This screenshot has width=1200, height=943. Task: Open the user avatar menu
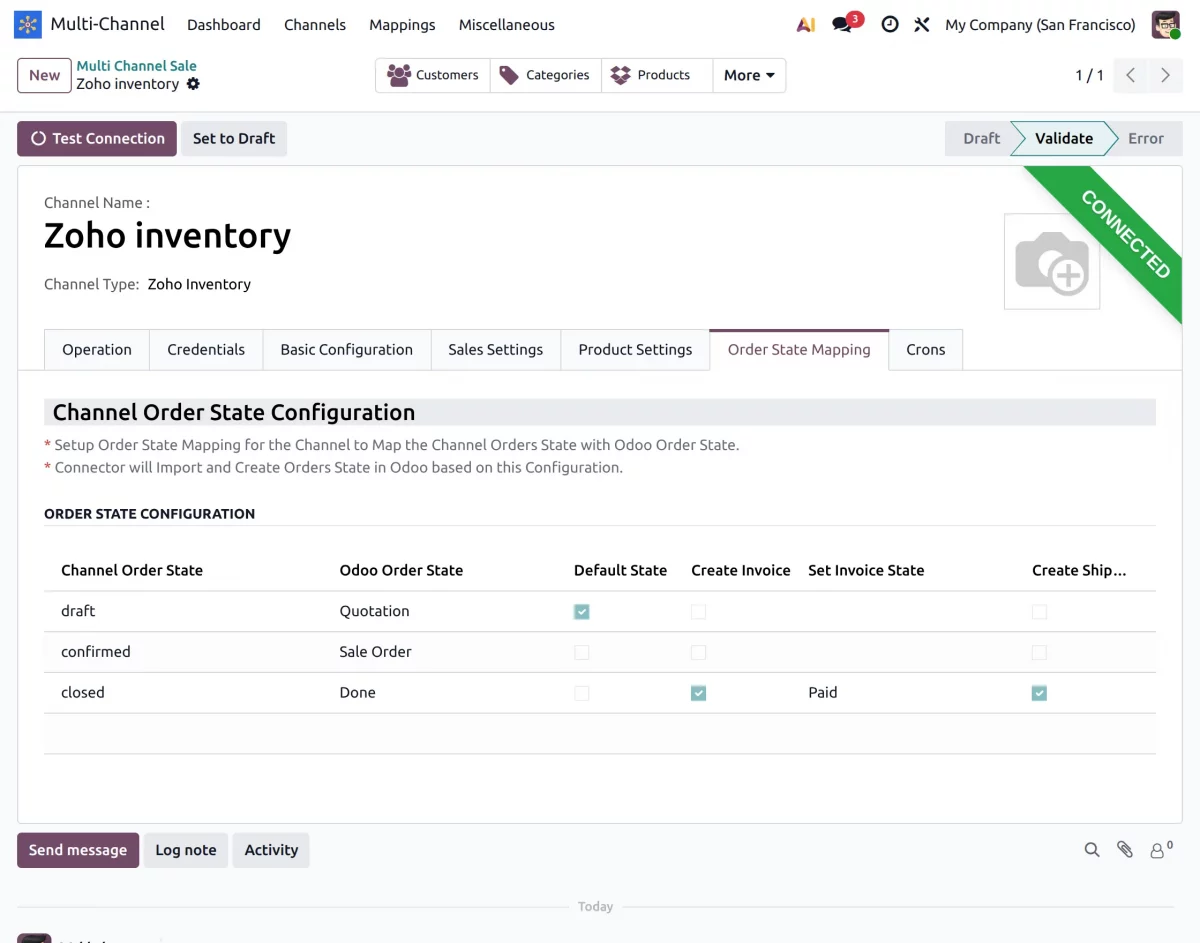(x=1165, y=25)
